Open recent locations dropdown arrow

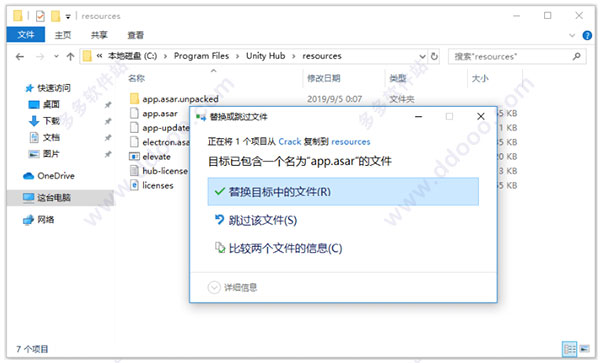(56, 57)
